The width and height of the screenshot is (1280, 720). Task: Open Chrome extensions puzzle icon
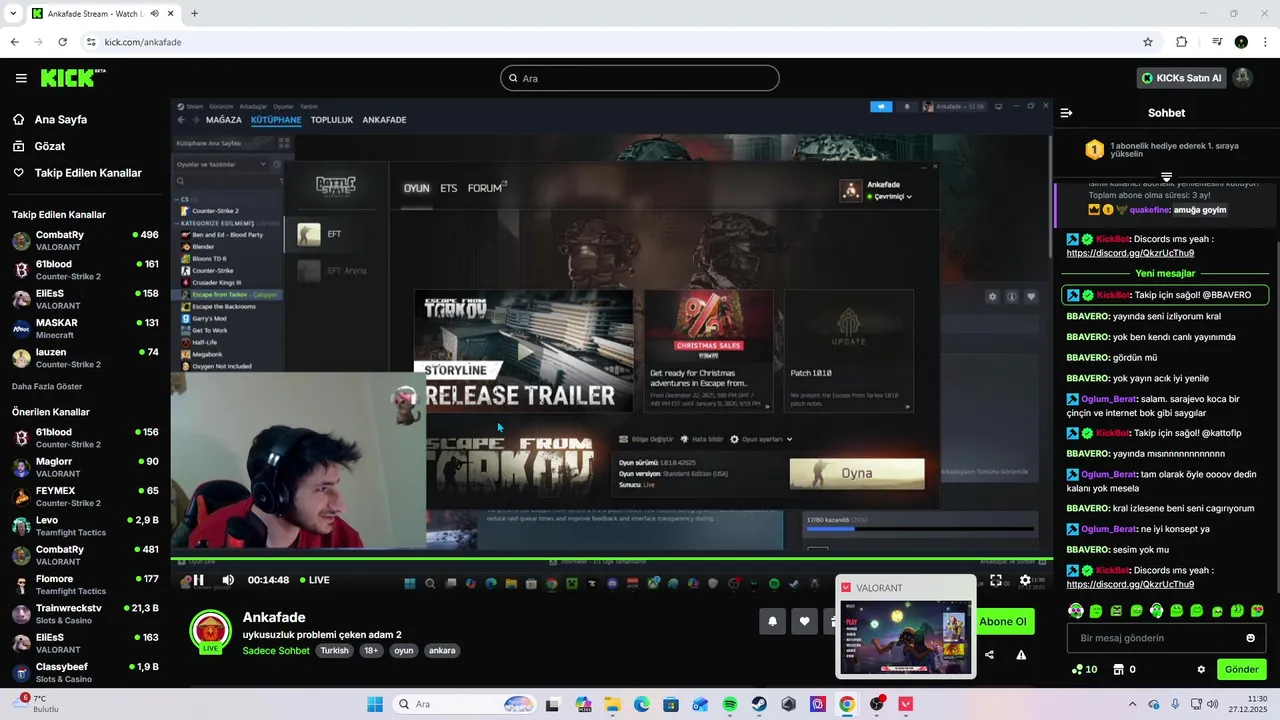1182,42
